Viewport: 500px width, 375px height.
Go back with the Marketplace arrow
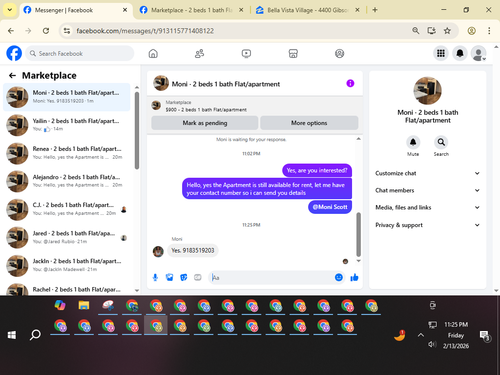coord(12,76)
